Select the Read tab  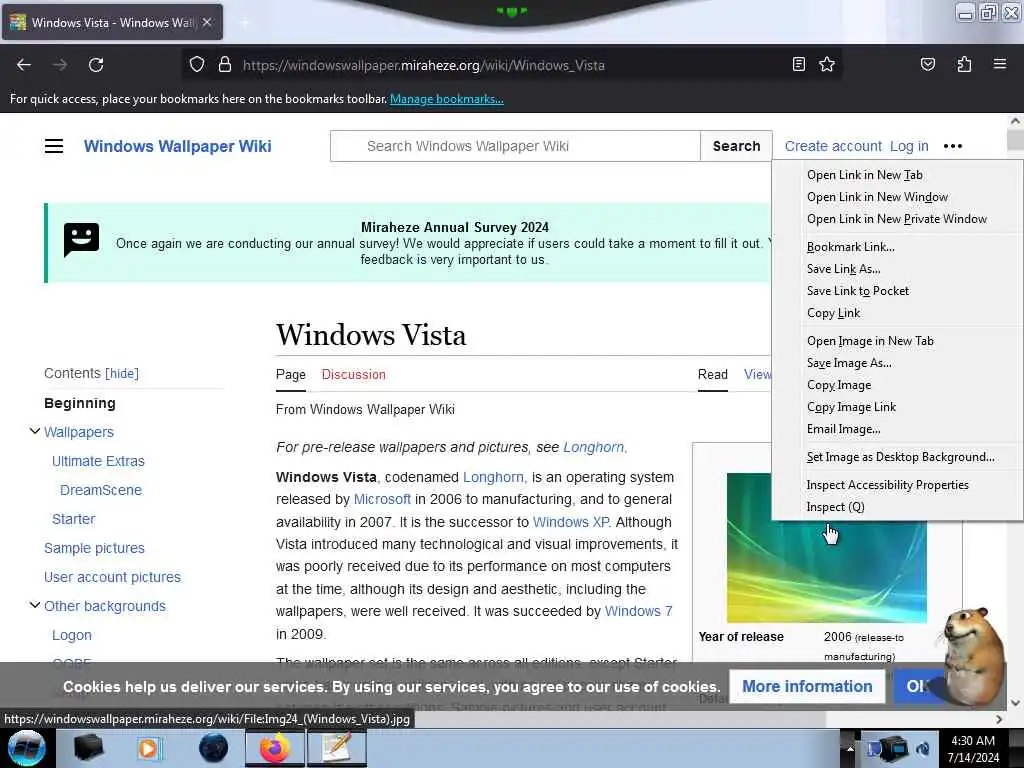coord(712,374)
